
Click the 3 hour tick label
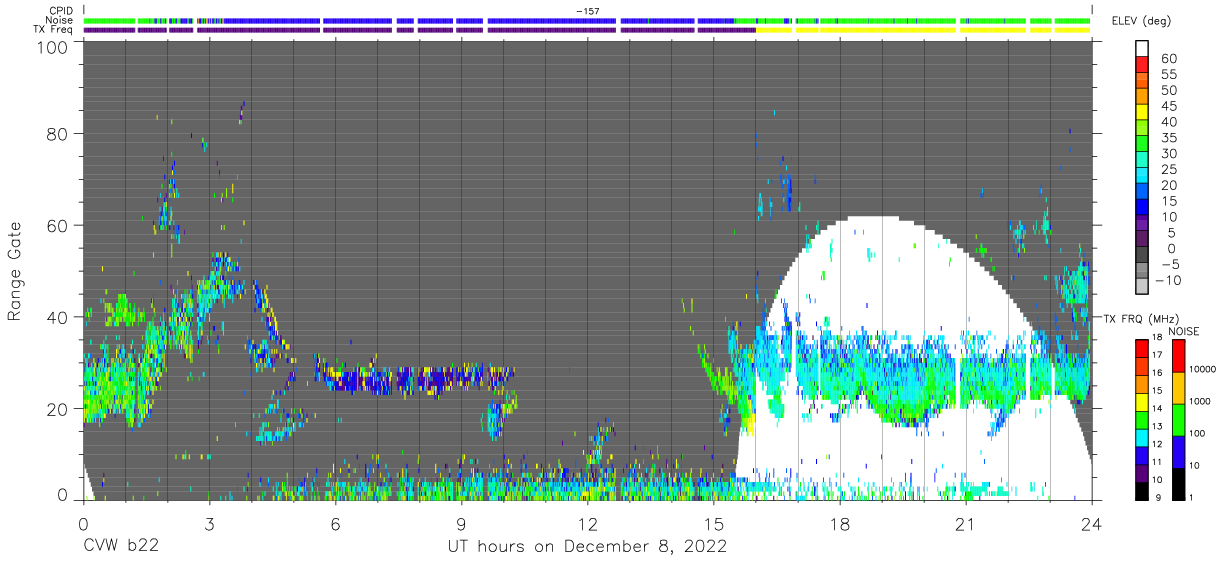[x=209, y=524]
